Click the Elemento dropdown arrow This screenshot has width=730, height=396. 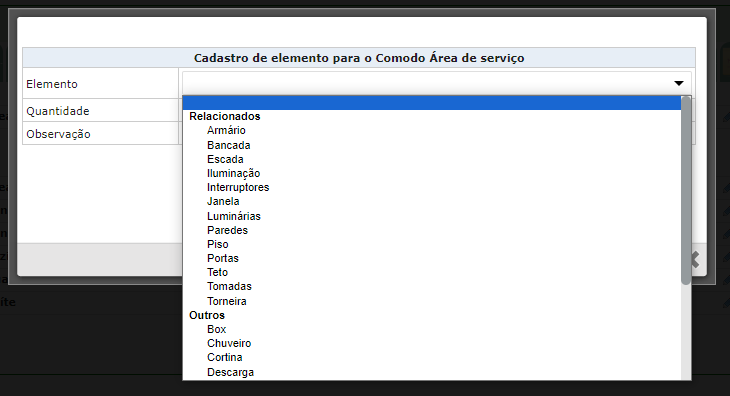(x=678, y=83)
